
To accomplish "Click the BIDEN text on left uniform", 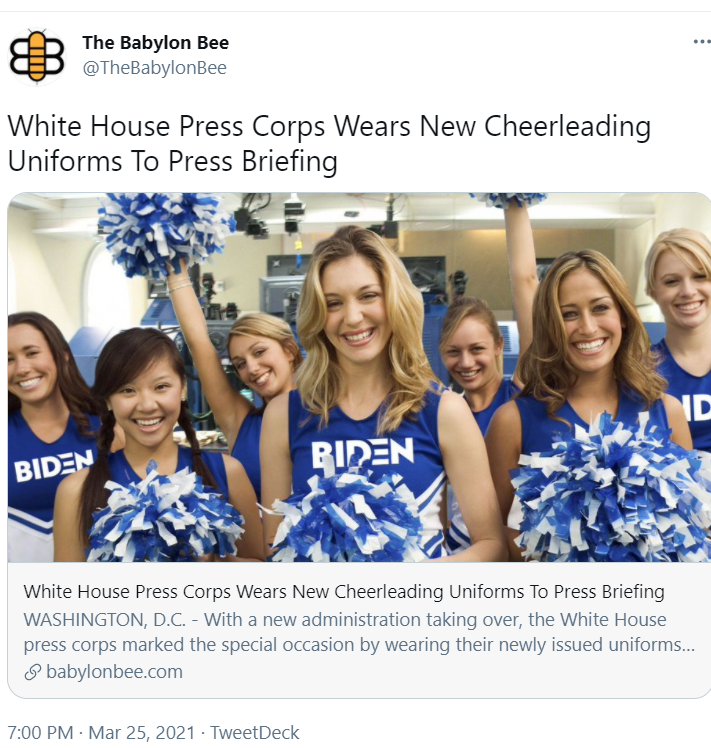I will tap(53, 465).
